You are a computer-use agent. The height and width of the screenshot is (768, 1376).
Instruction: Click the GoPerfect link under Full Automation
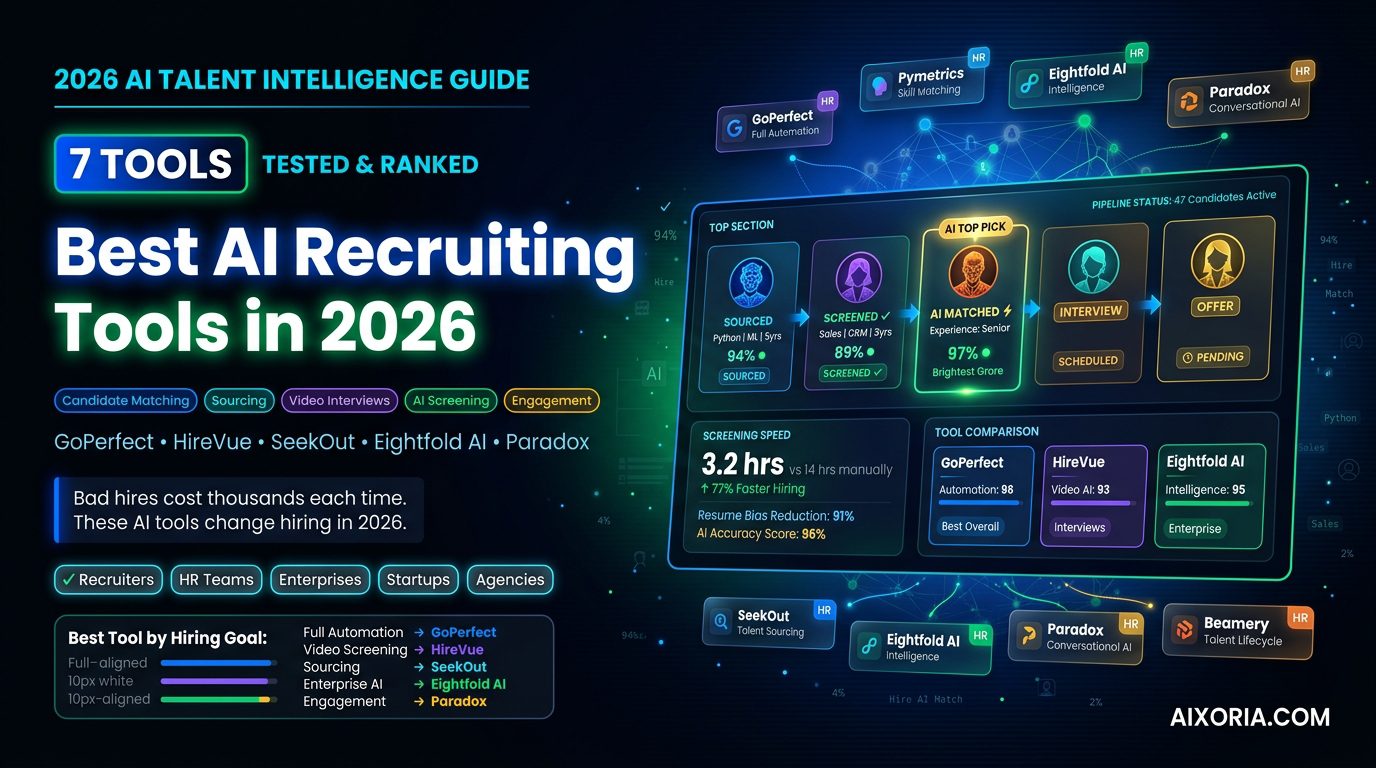[463, 632]
